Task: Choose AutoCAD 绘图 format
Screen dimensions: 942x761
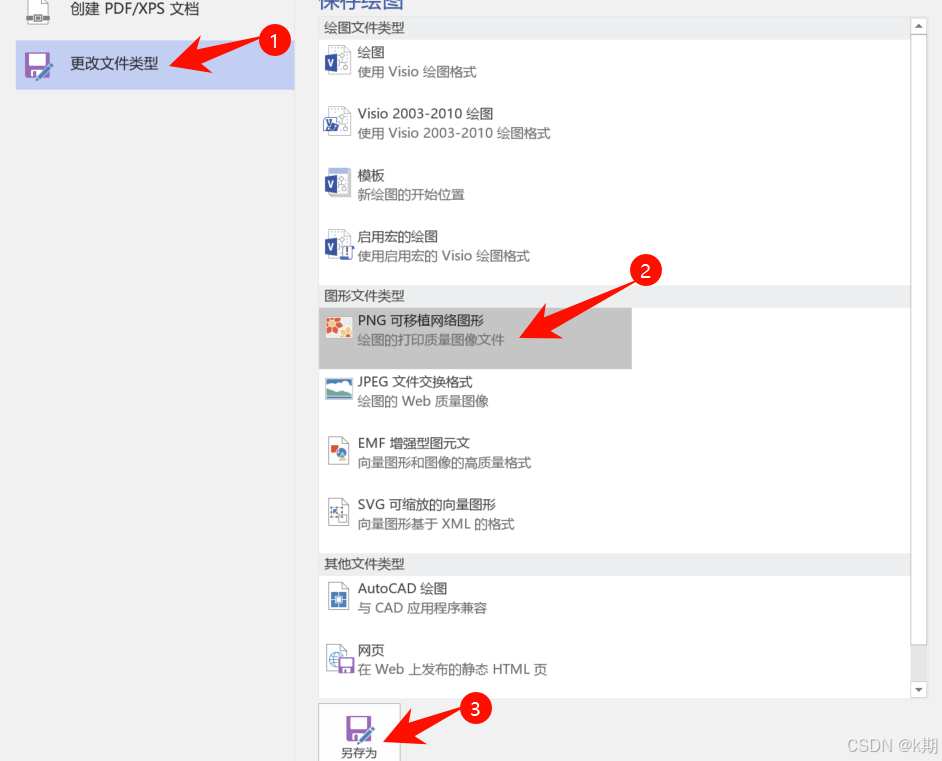Action: pos(403,589)
